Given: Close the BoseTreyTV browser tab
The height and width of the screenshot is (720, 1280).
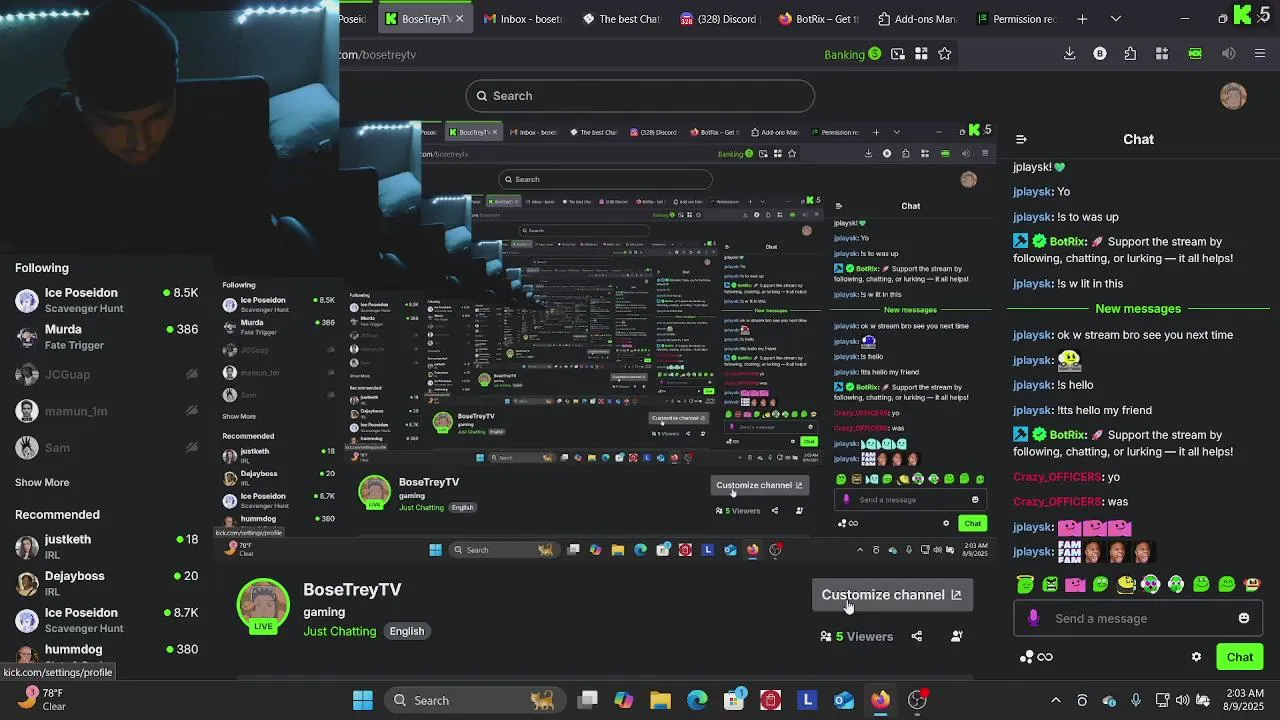Looking at the screenshot, I should [x=459, y=19].
